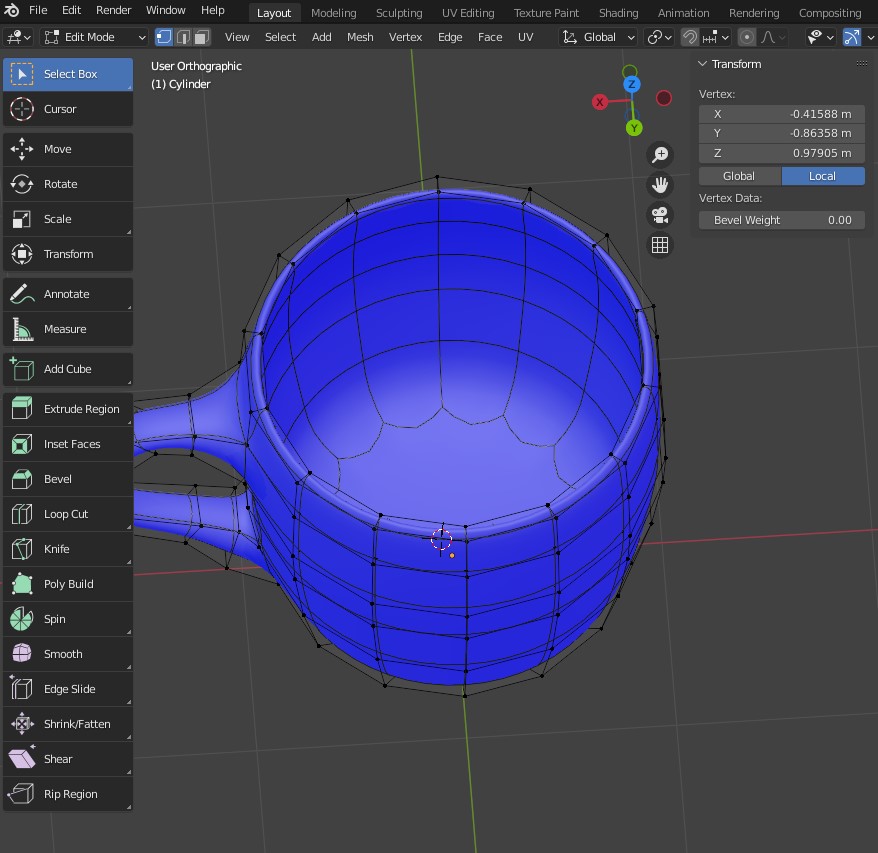Switch to orthographic/perspective grid icon
Image resolution: width=878 pixels, height=853 pixels.
660,245
